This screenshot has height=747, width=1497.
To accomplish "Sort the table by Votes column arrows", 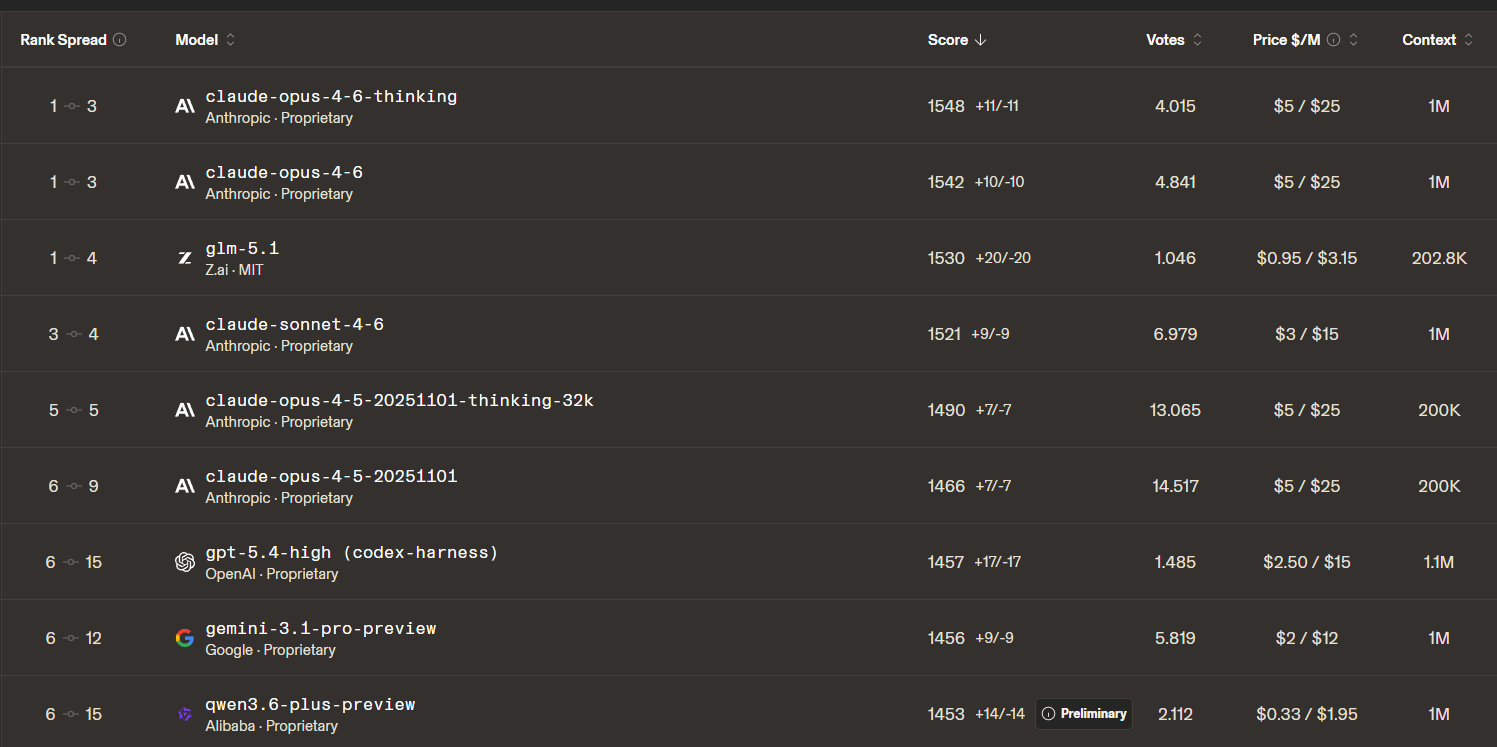I will click(1198, 40).
